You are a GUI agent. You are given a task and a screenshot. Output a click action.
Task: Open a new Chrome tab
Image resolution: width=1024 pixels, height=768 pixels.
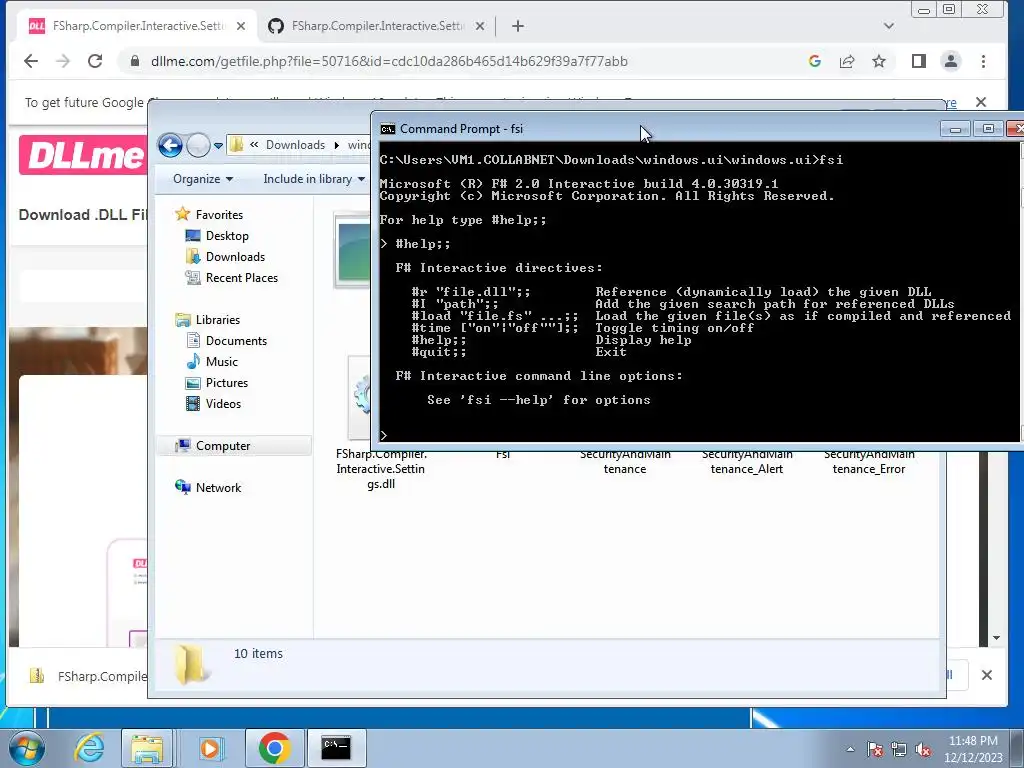[518, 26]
